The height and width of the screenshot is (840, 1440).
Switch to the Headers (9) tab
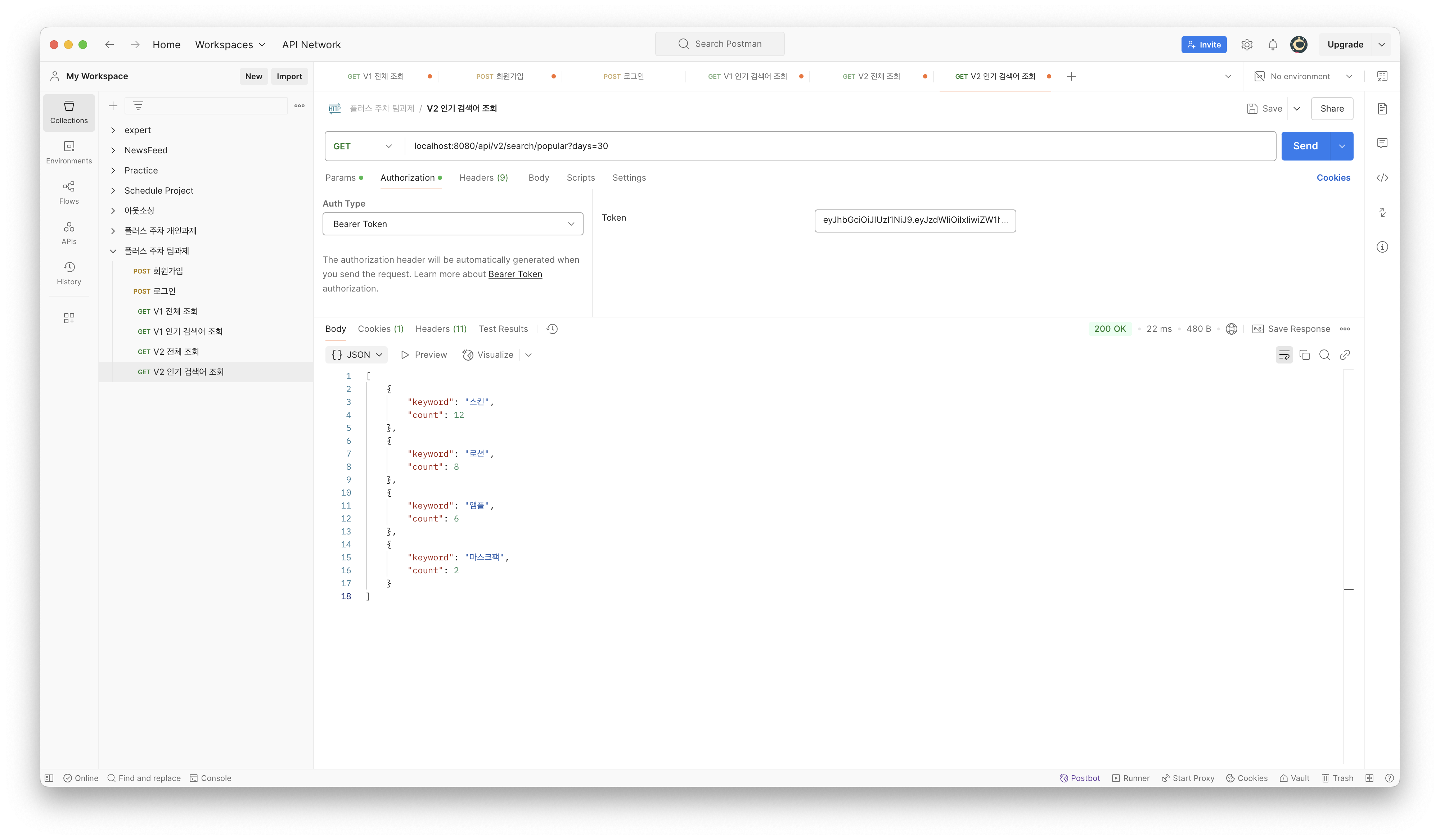coord(483,178)
